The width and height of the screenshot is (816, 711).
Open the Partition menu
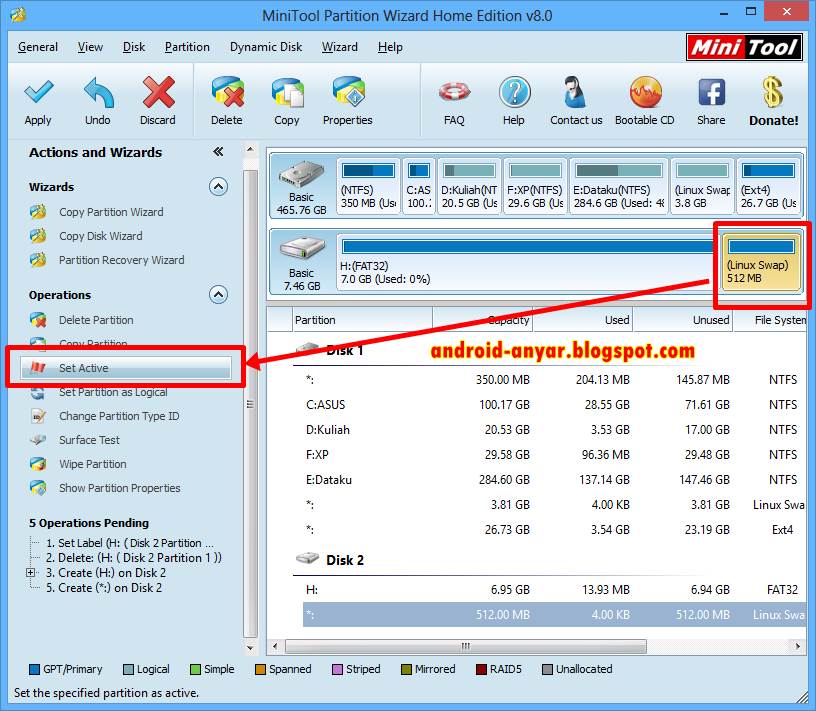tap(187, 47)
